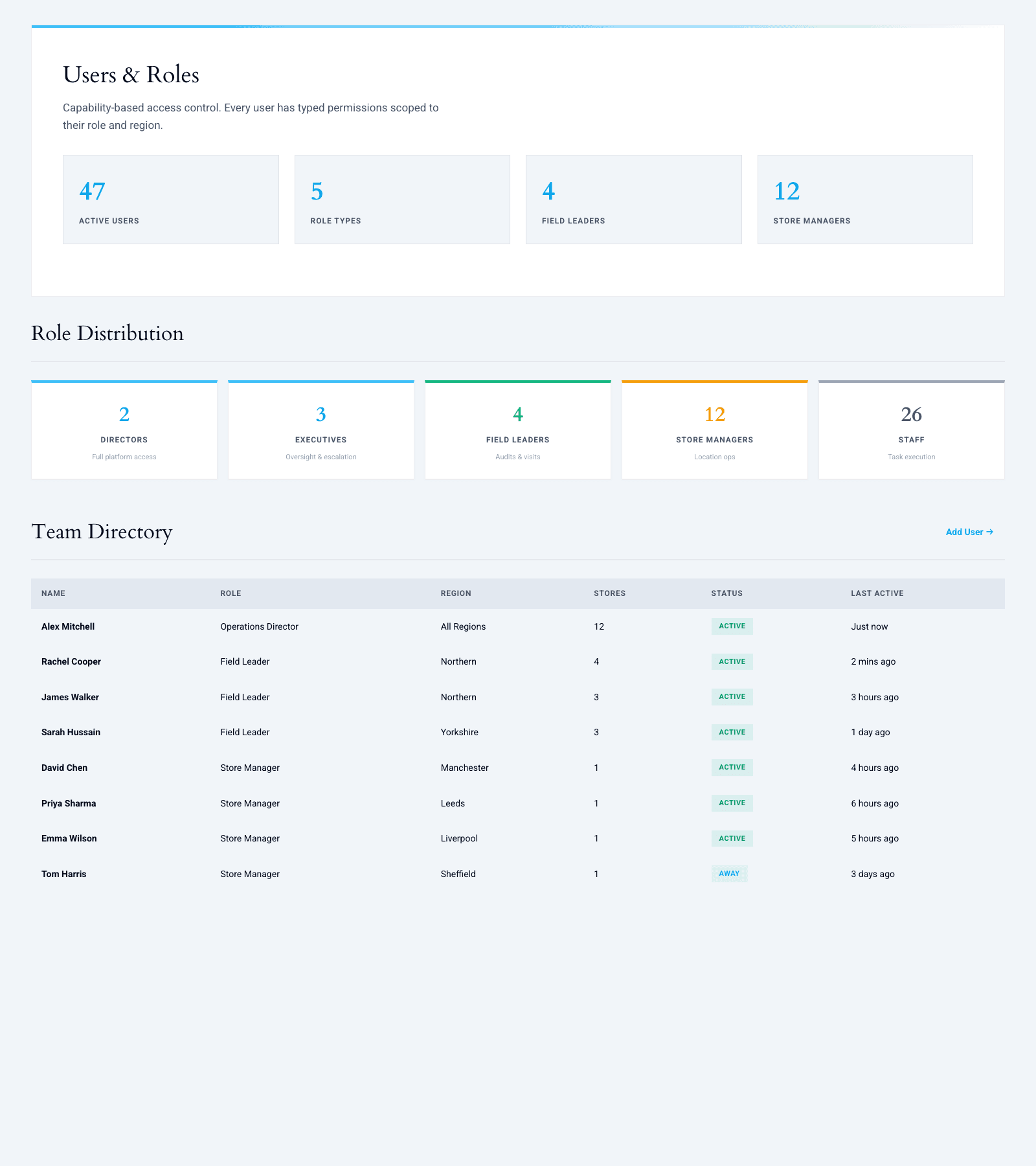The image size is (1036, 1166).
Task: Click the Status column header
Action: [x=726, y=593]
